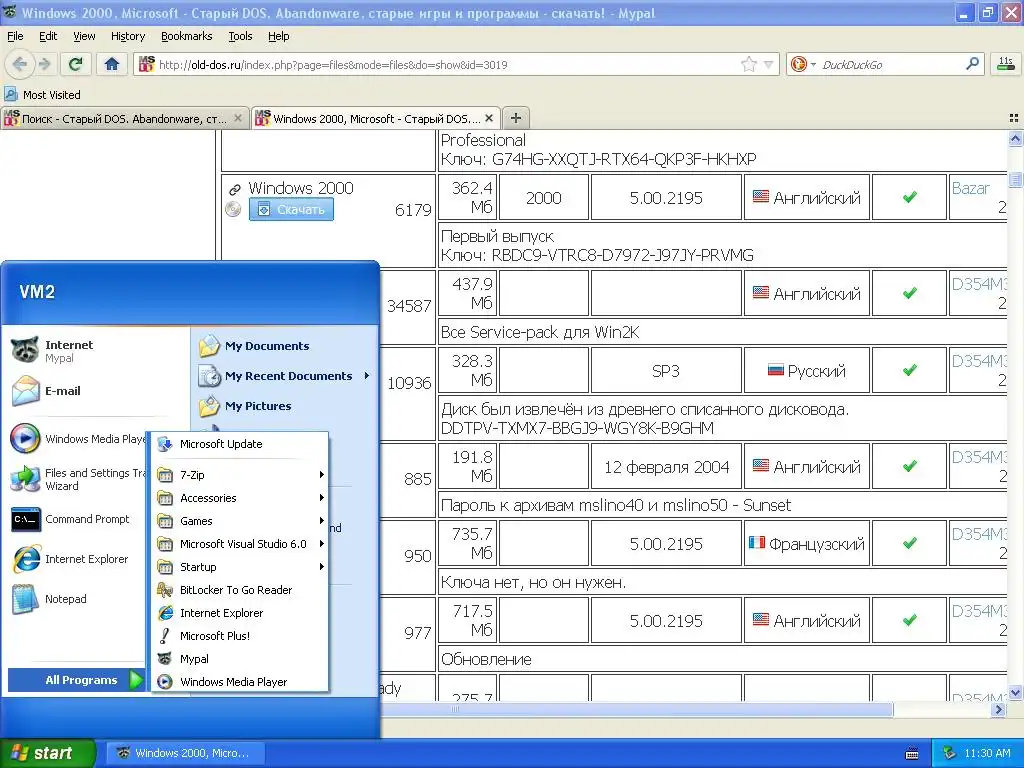Bookmark this page with the star icon
This screenshot has width=1024, height=768.
[x=748, y=64]
